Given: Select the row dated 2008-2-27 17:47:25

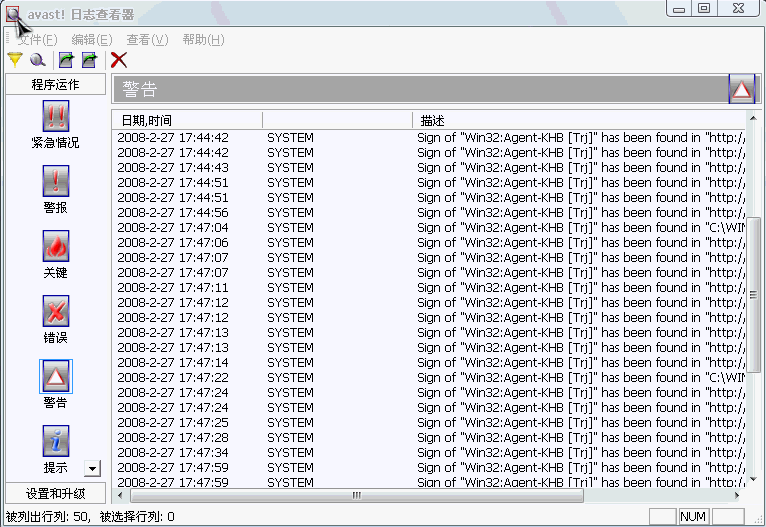Looking at the screenshot, I should (x=429, y=422).
